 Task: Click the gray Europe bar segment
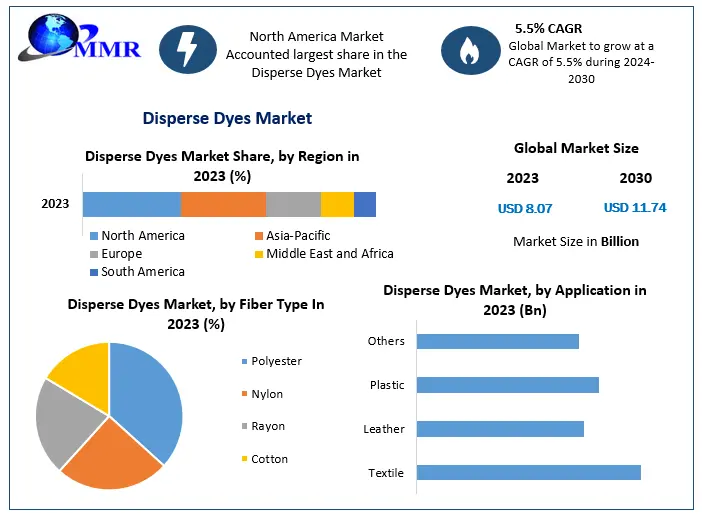click(x=293, y=204)
